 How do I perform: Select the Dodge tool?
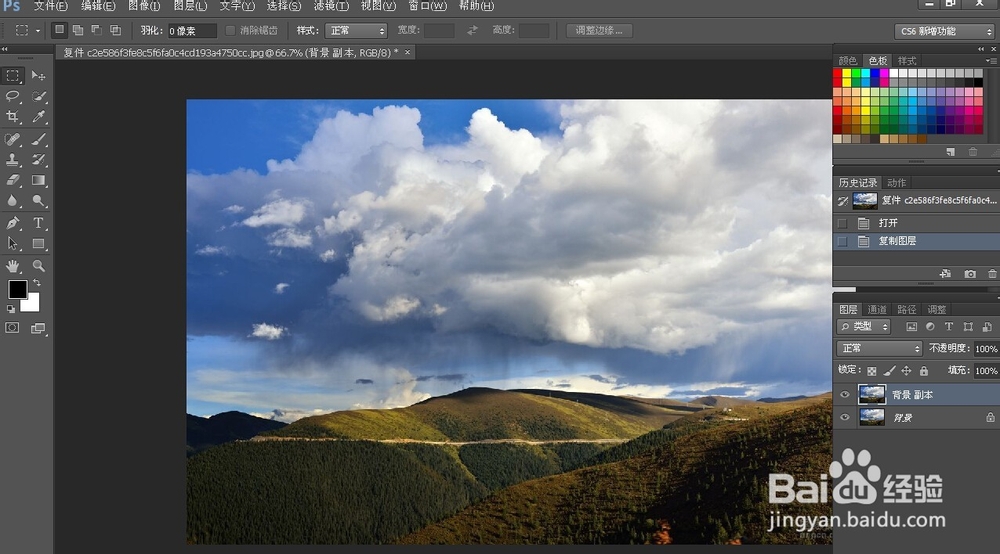(x=38, y=201)
